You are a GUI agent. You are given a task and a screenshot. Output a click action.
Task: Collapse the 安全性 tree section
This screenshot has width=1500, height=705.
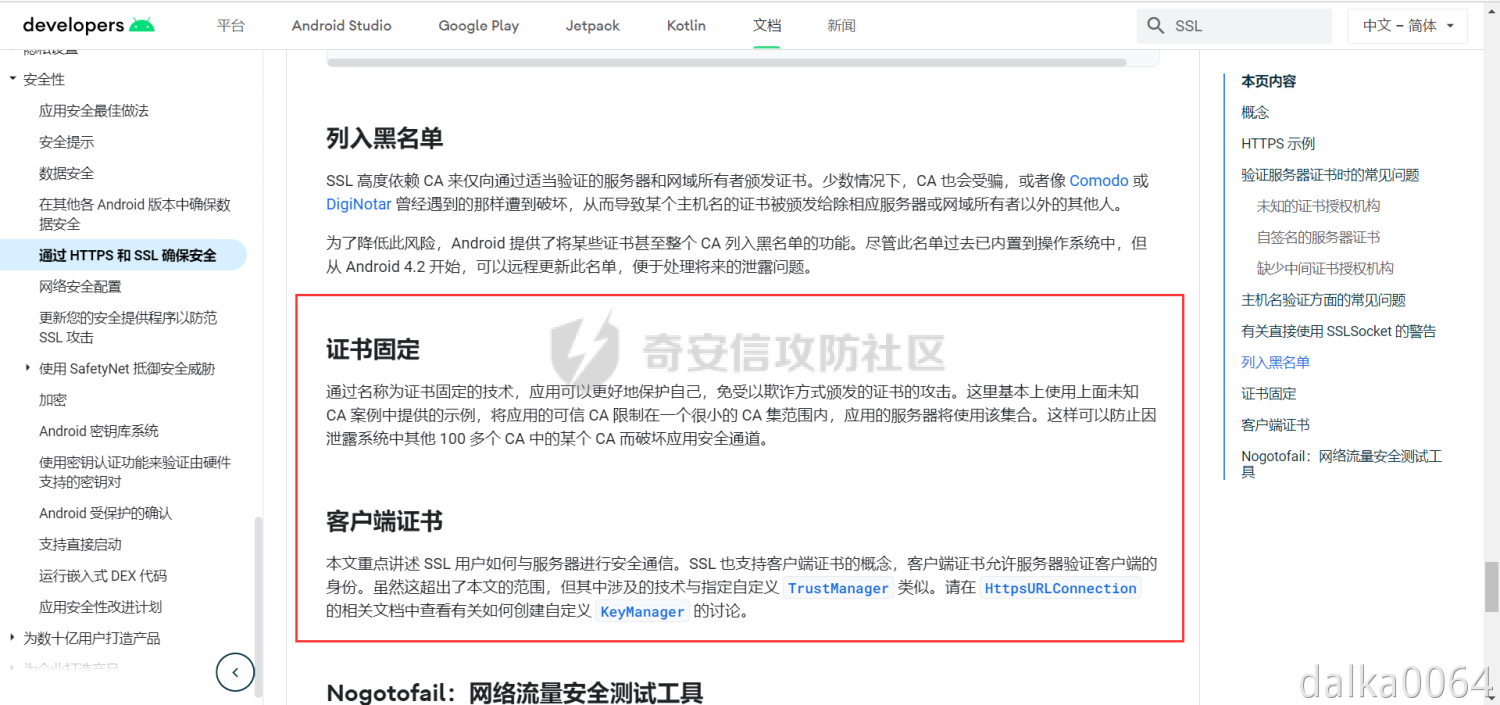pyautogui.click(x=13, y=79)
